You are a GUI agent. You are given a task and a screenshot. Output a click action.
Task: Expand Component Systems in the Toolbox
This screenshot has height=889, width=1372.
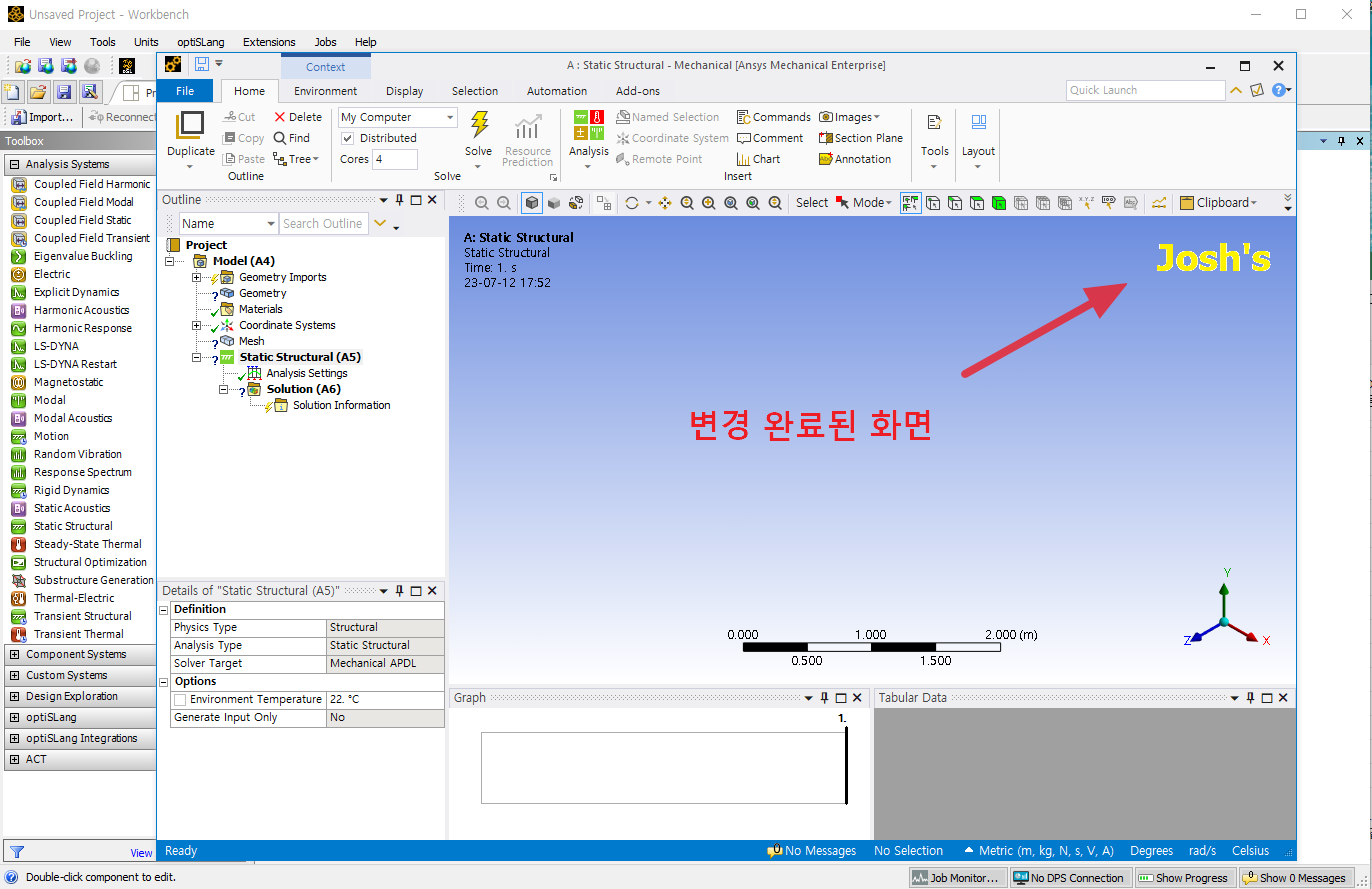tap(14, 655)
